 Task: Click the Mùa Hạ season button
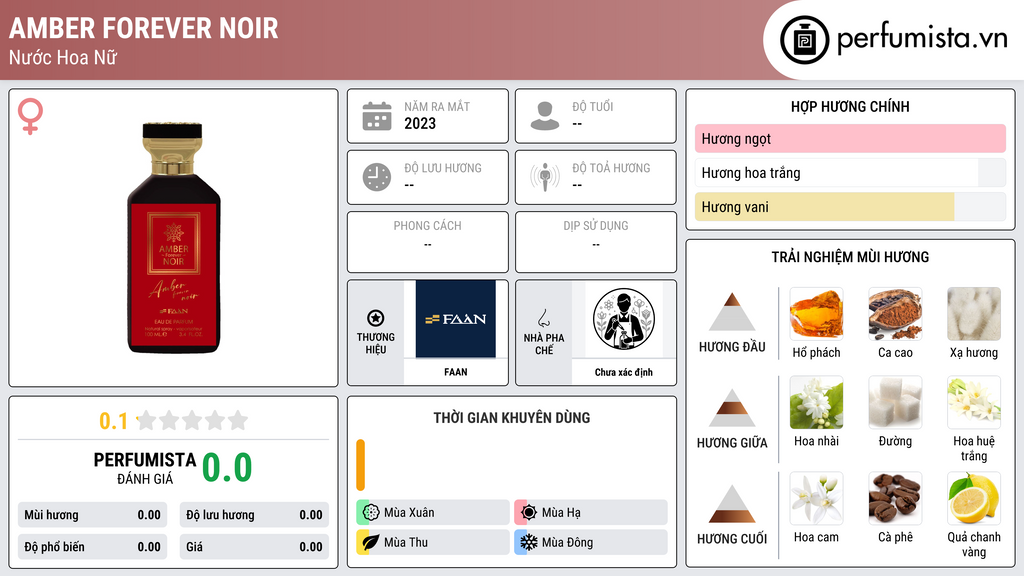[591, 512]
